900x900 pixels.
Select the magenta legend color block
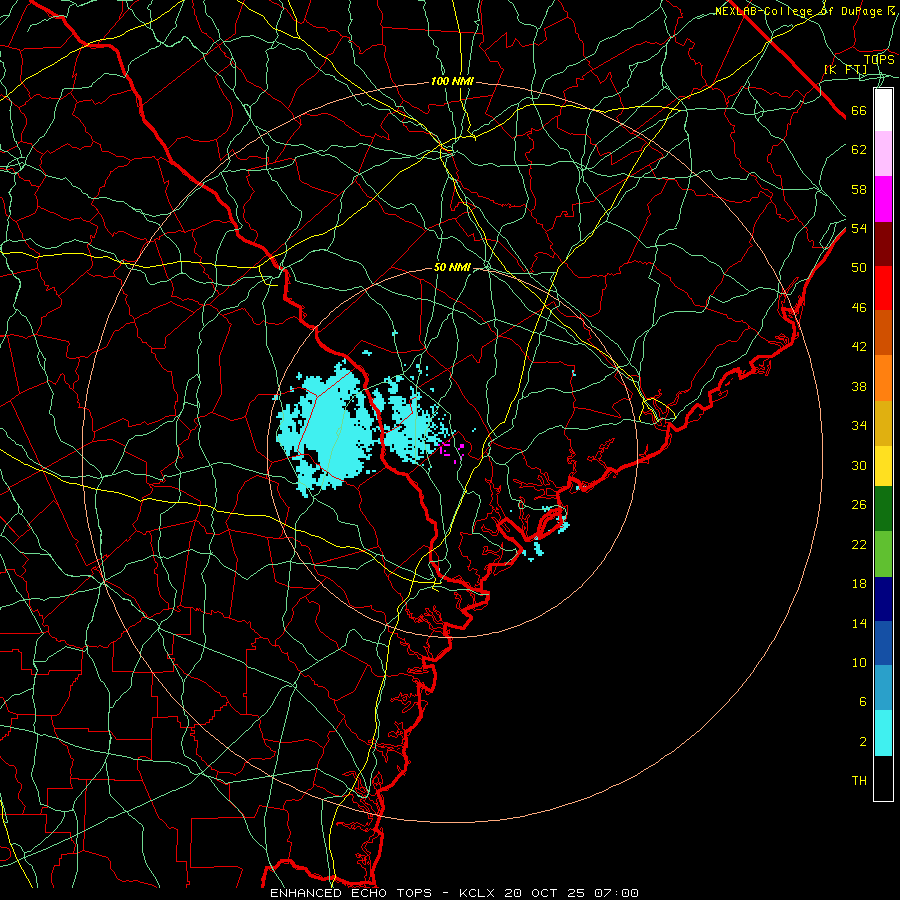pyautogui.click(x=883, y=199)
